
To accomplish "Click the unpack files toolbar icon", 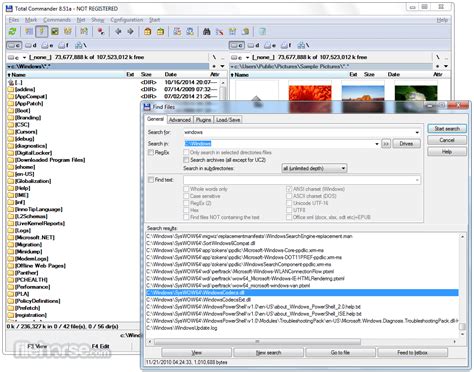I will pos(160,32).
